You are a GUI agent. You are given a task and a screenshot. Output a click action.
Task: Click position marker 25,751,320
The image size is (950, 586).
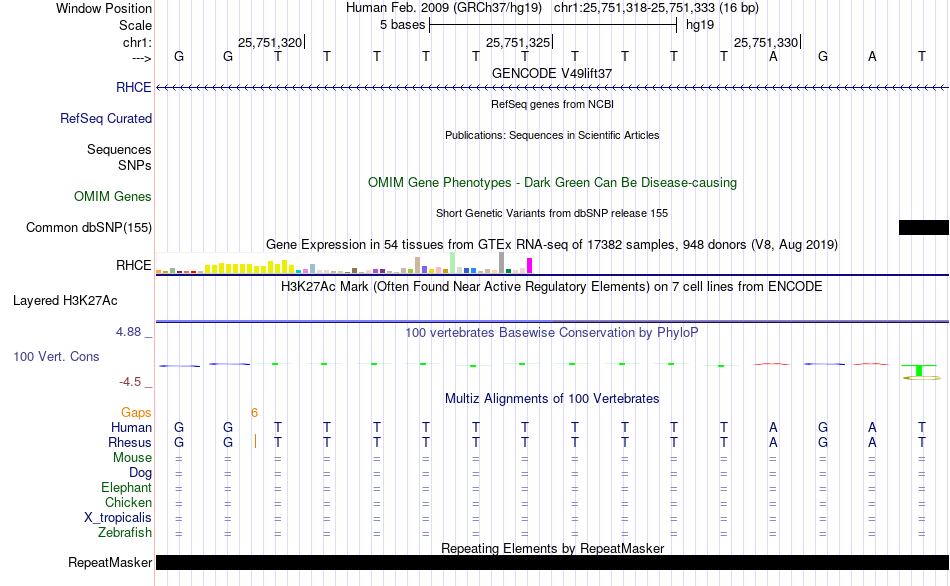click(270, 42)
